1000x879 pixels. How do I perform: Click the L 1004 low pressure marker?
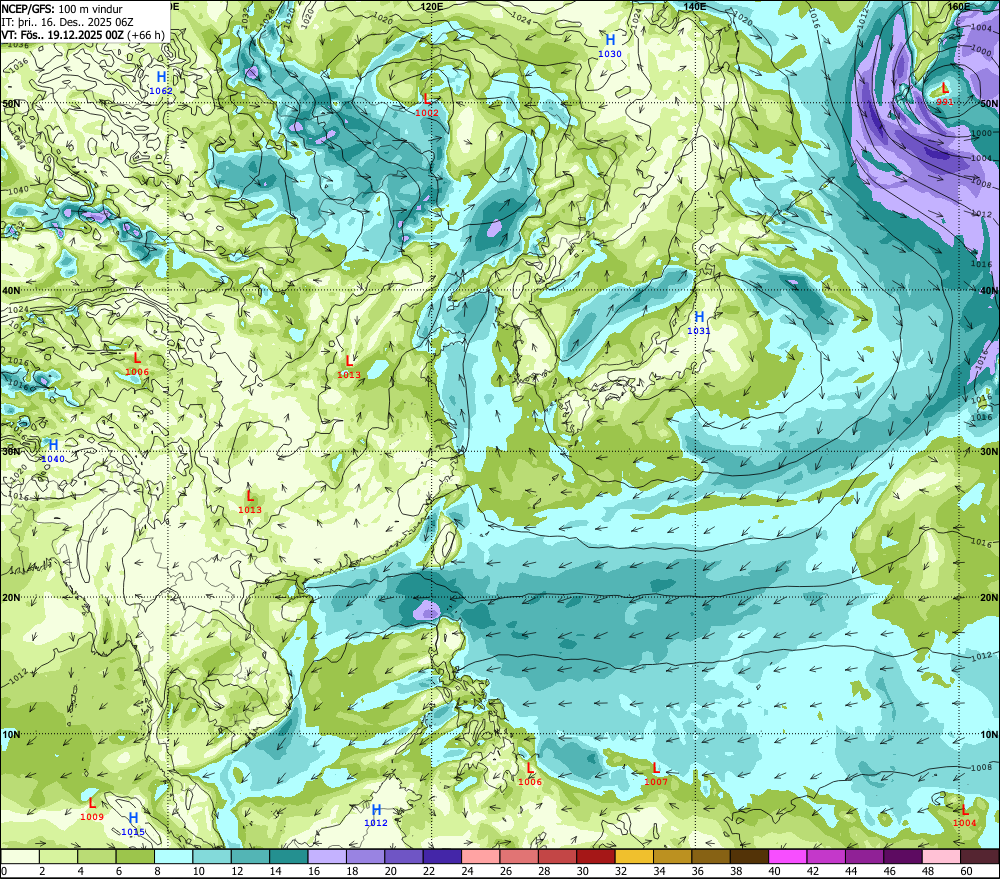pos(964,815)
